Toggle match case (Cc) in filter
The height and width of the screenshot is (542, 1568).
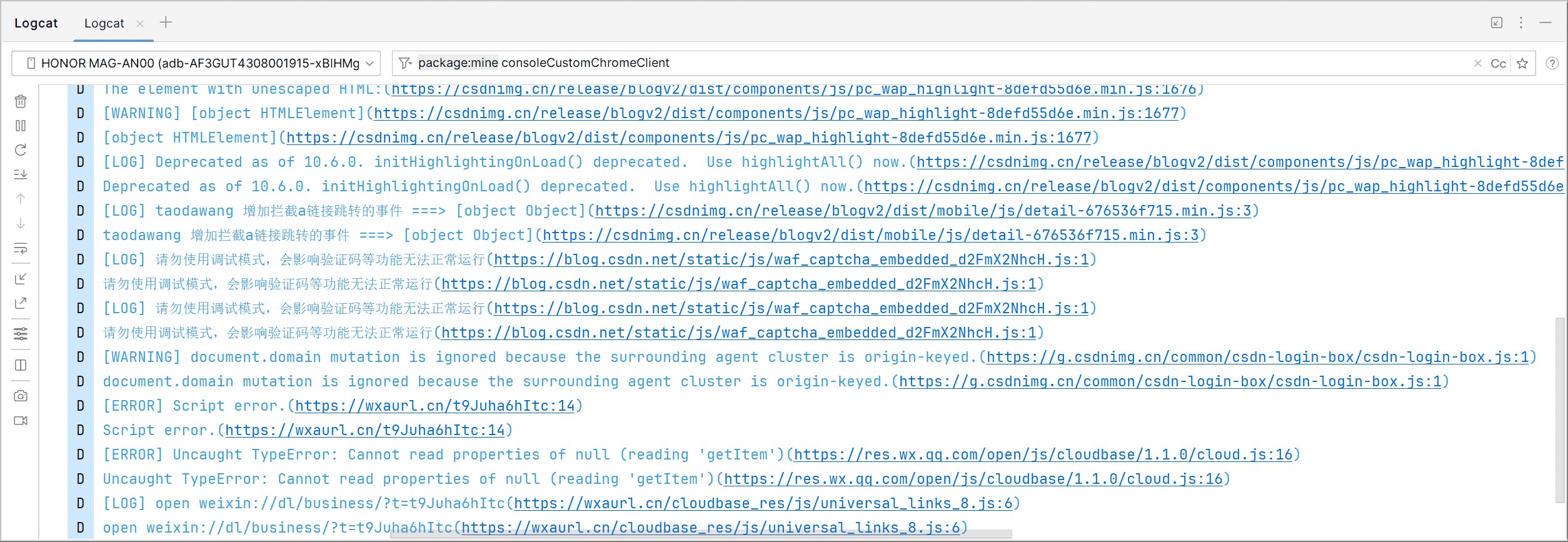(1498, 63)
